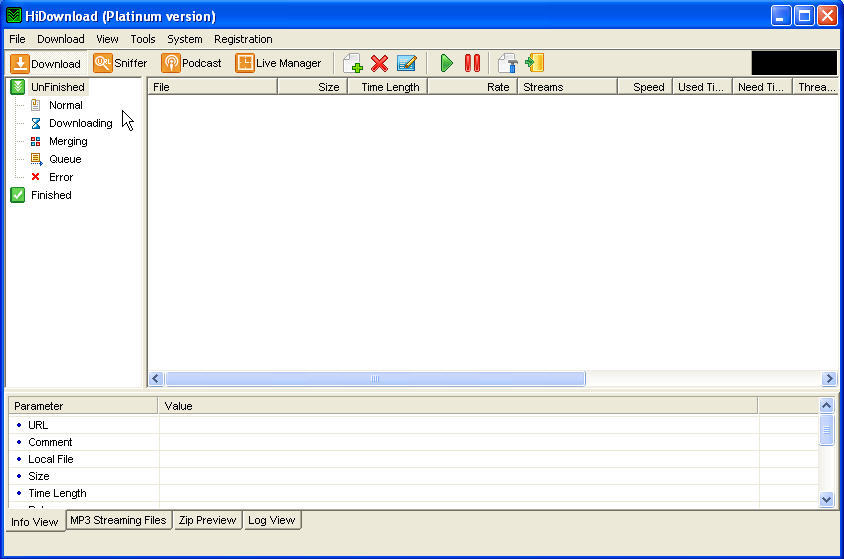
Task: Maximize the HiDownload window
Action: 804,16
